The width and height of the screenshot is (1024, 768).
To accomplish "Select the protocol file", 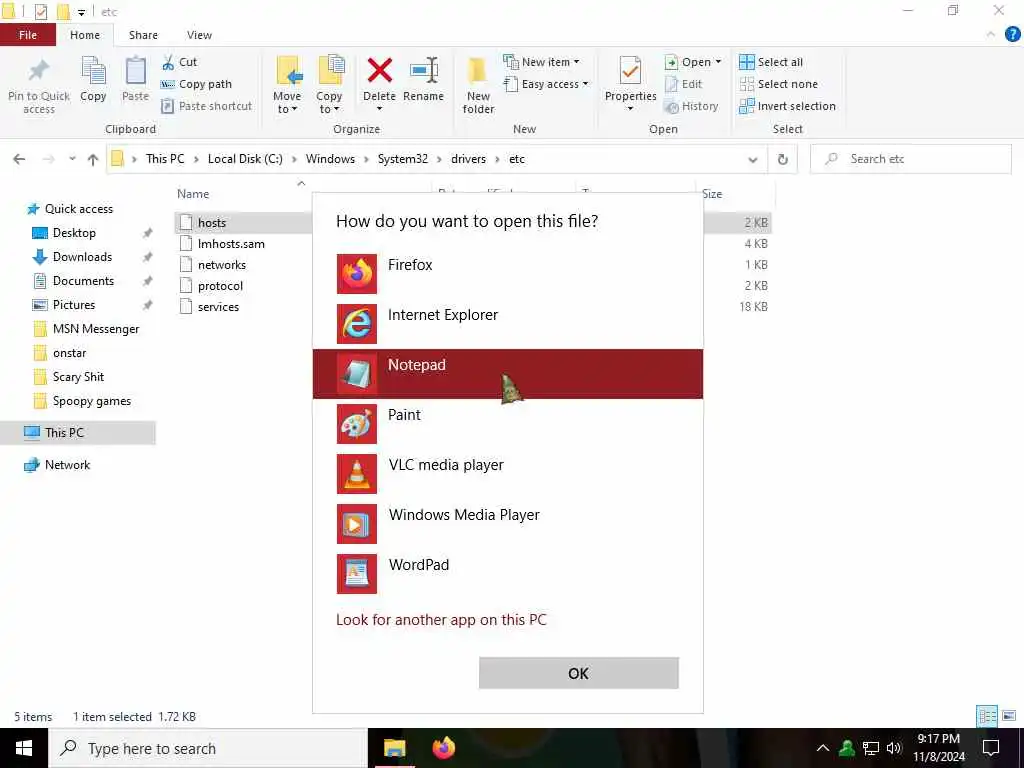I will pyautogui.click(x=220, y=286).
